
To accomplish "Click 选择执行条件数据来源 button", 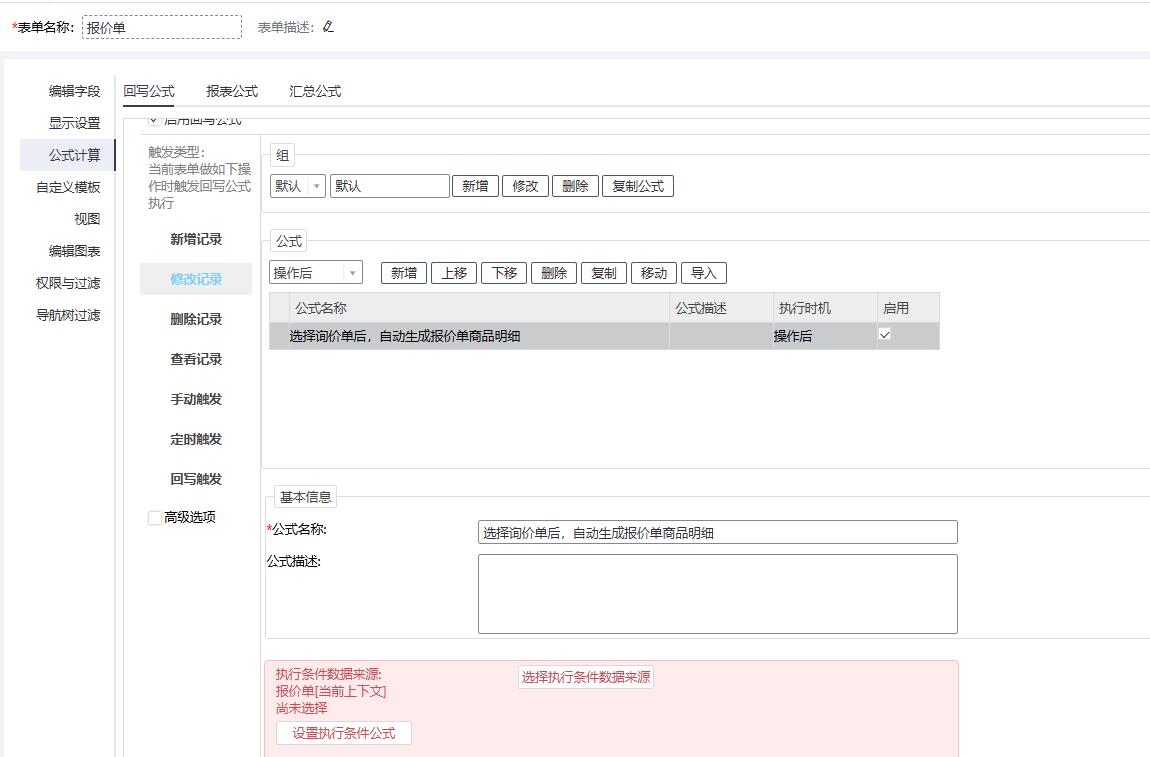I will 585,677.
